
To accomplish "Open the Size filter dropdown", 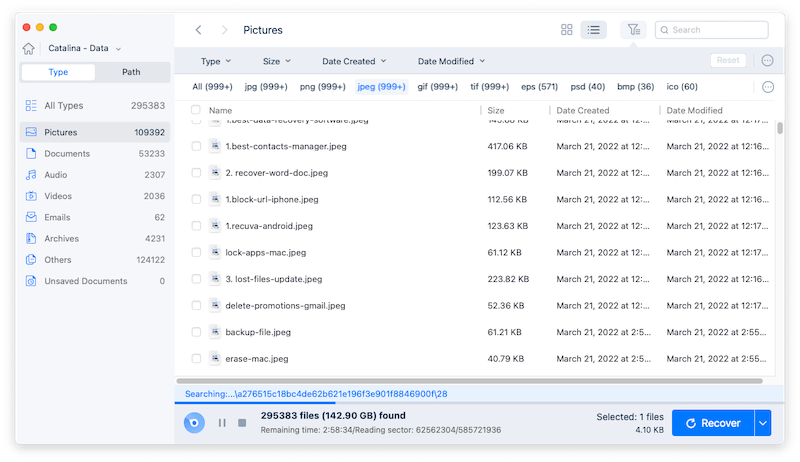I will coord(277,61).
